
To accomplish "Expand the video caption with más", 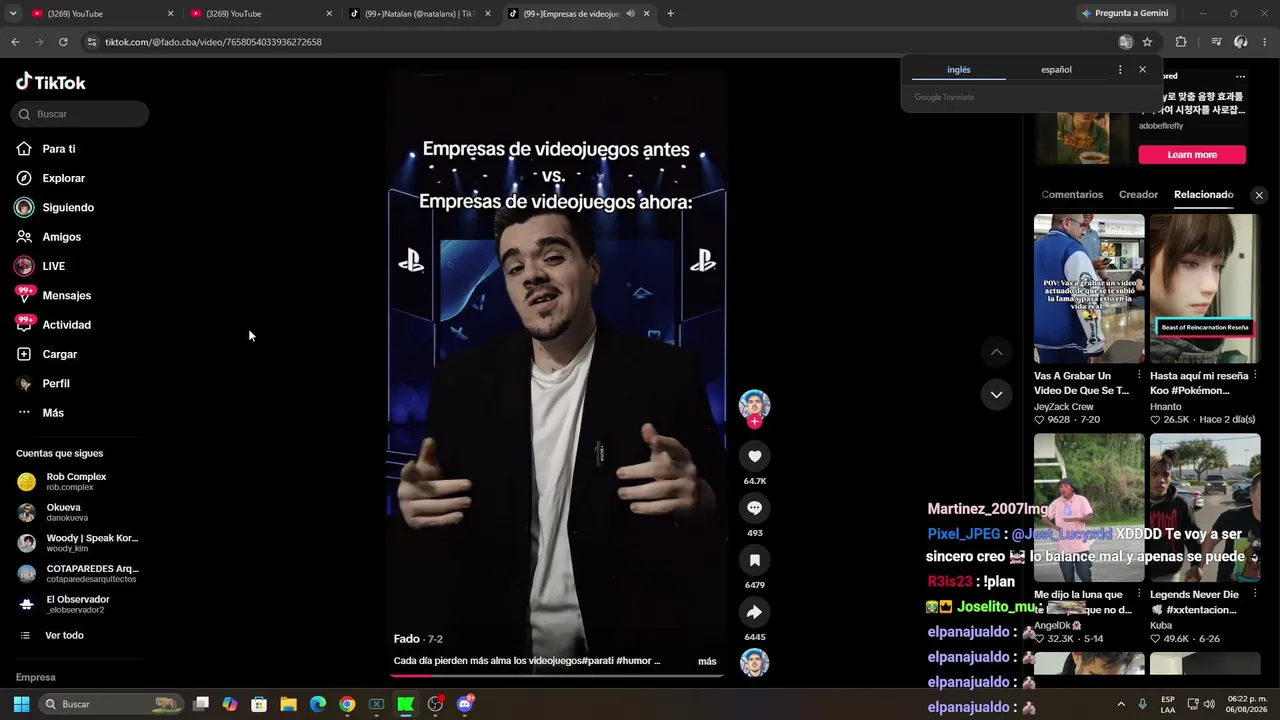I will point(707,661).
